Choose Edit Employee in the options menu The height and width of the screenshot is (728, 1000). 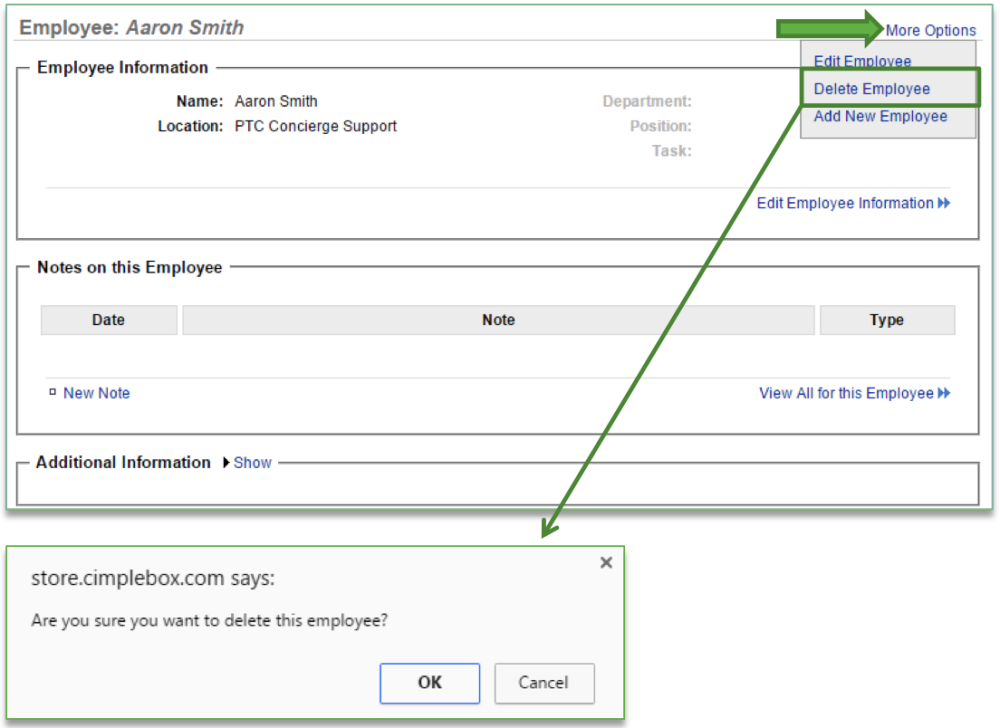(862, 61)
